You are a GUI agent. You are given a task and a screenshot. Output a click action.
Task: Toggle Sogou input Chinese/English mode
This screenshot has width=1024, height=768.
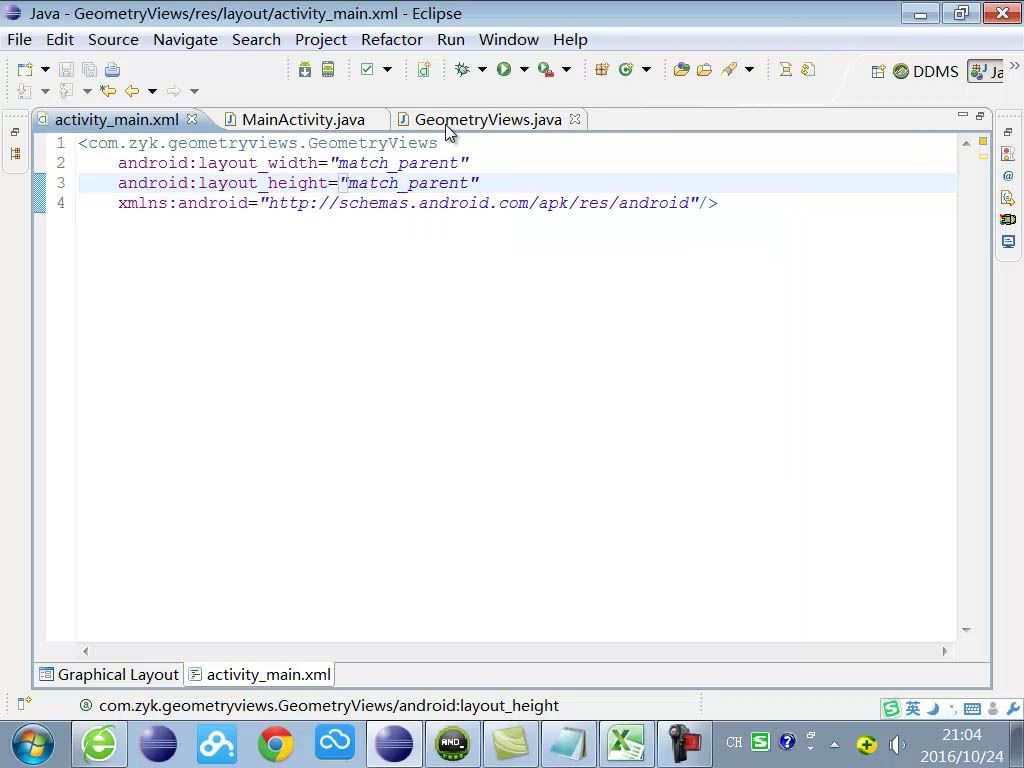tap(912, 708)
